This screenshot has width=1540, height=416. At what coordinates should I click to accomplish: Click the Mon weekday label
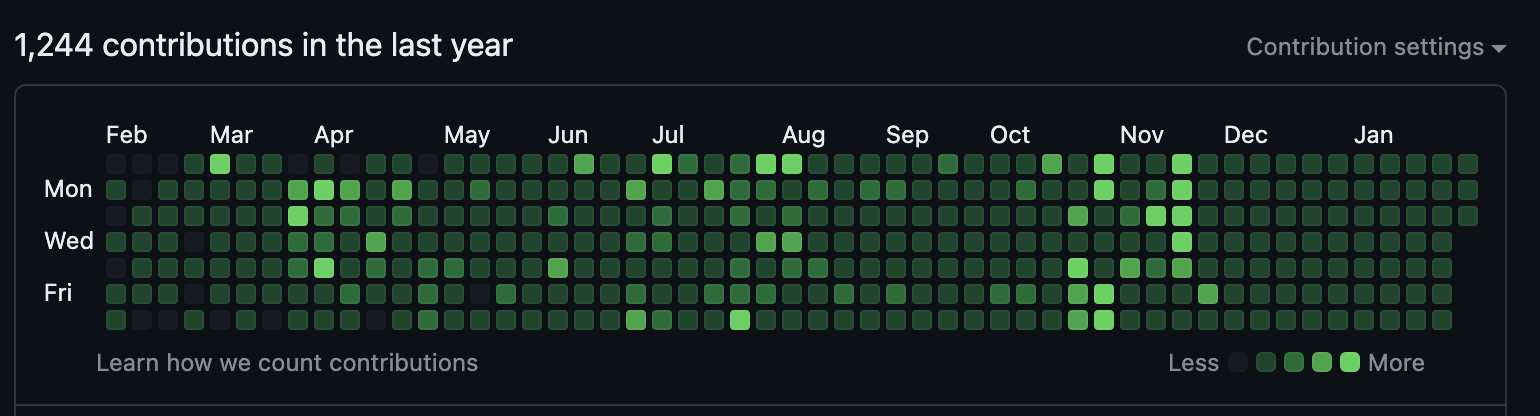pos(68,189)
